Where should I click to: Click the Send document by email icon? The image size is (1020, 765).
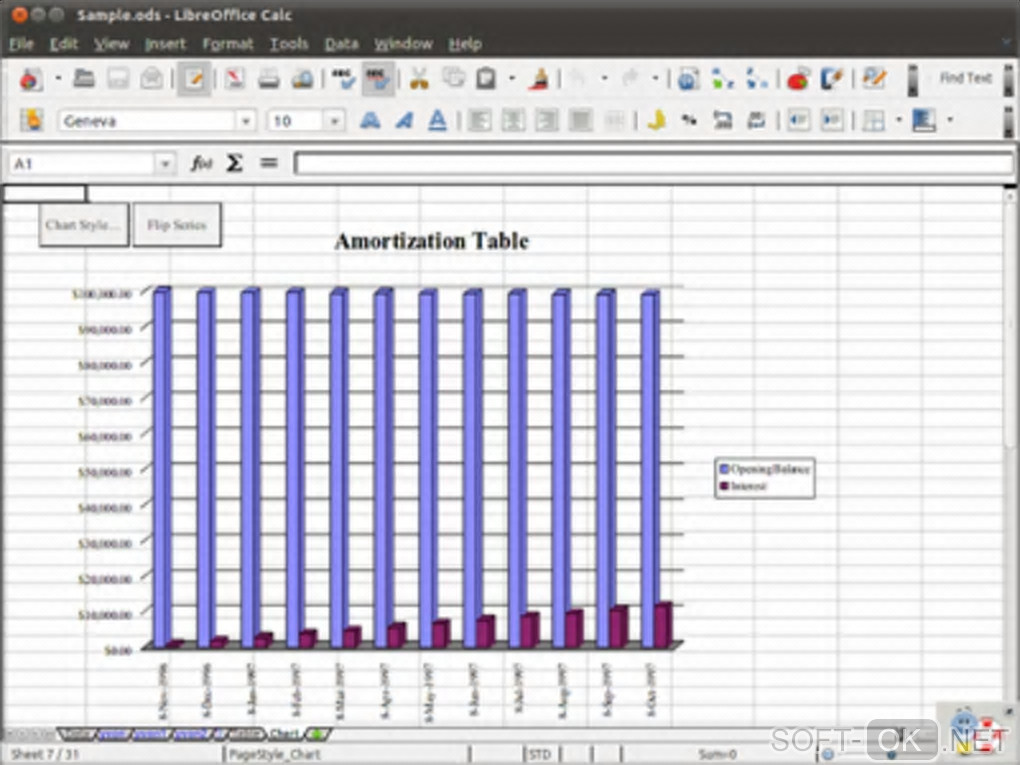152,79
